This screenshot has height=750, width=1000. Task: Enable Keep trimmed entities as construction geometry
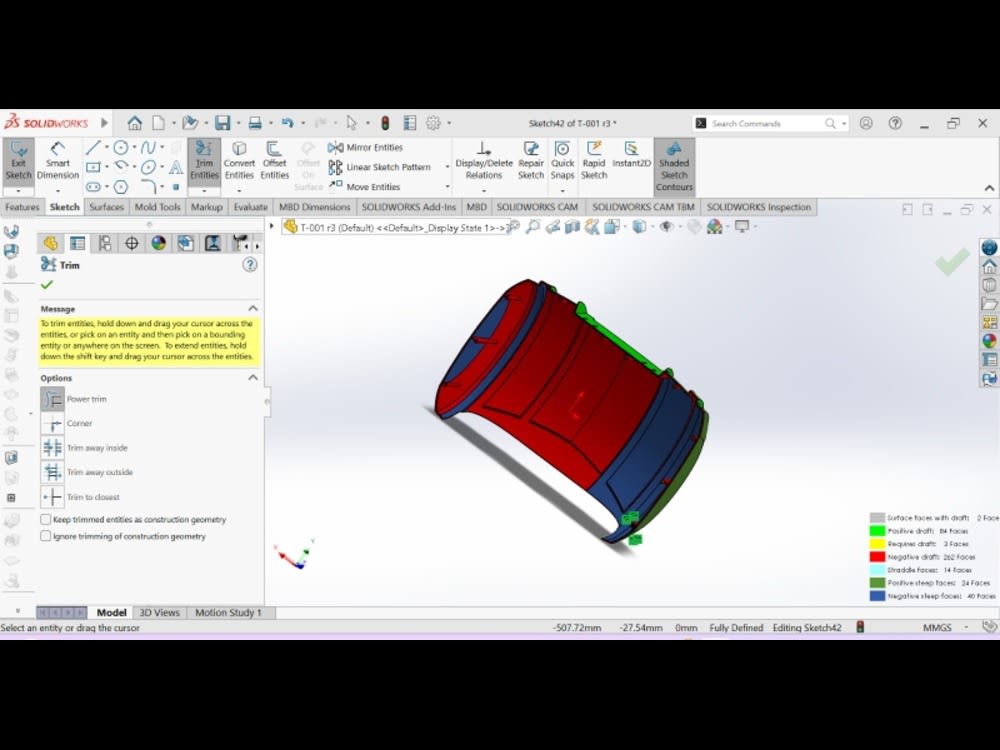(x=44, y=519)
